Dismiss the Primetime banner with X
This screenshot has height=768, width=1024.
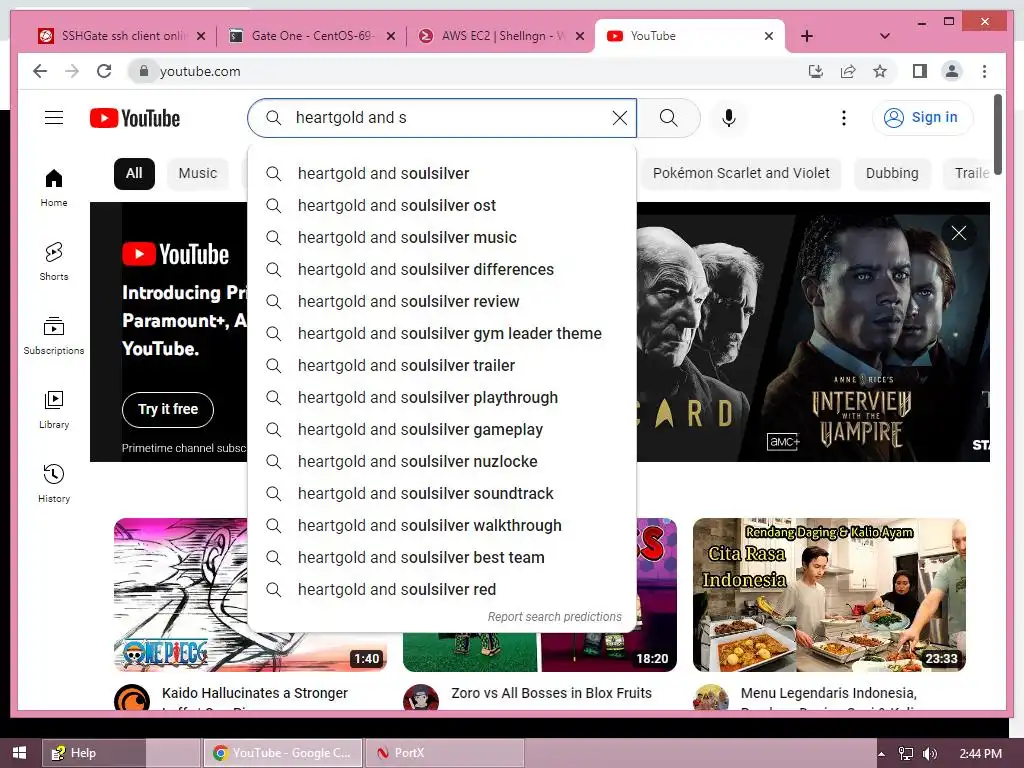click(x=959, y=233)
